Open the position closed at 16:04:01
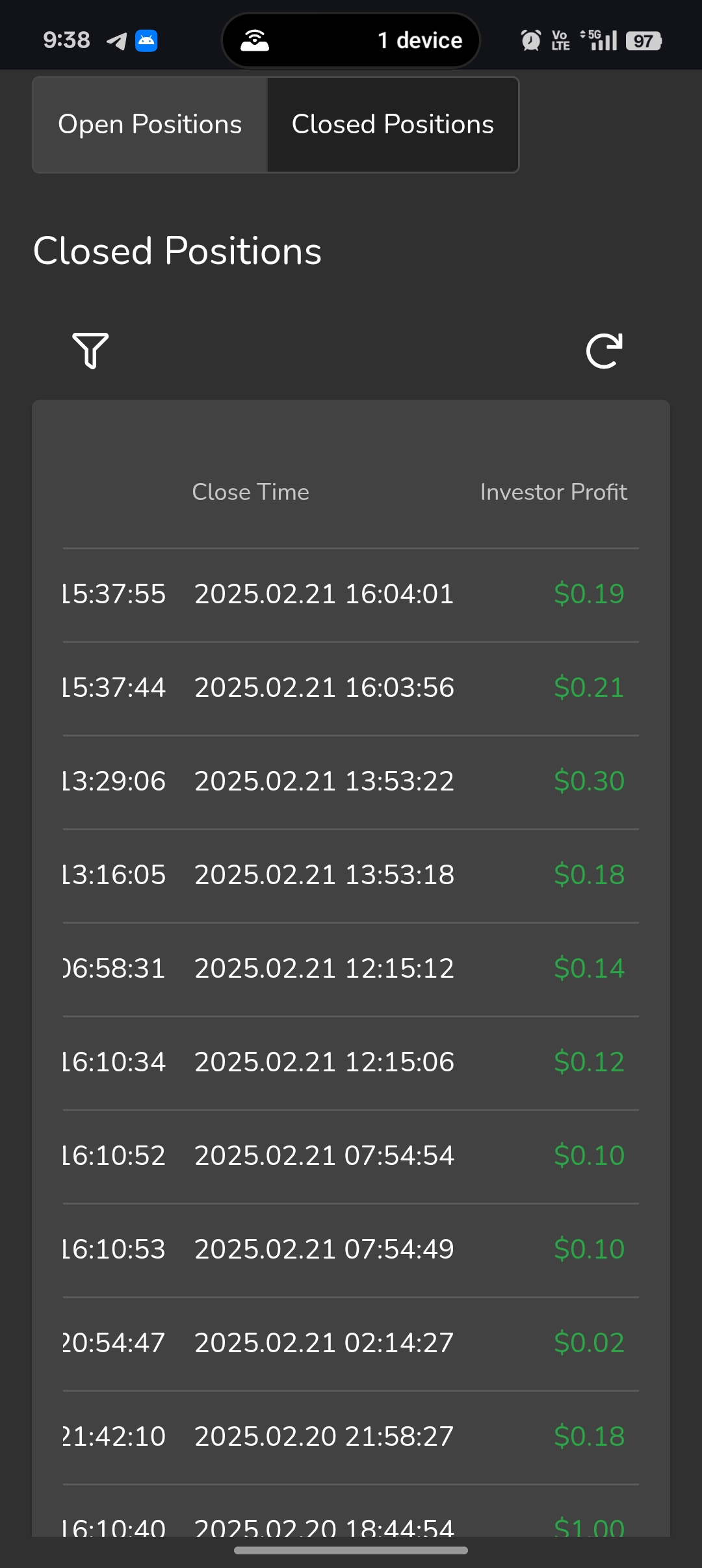Viewport: 702px width, 1568px height. [x=324, y=594]
